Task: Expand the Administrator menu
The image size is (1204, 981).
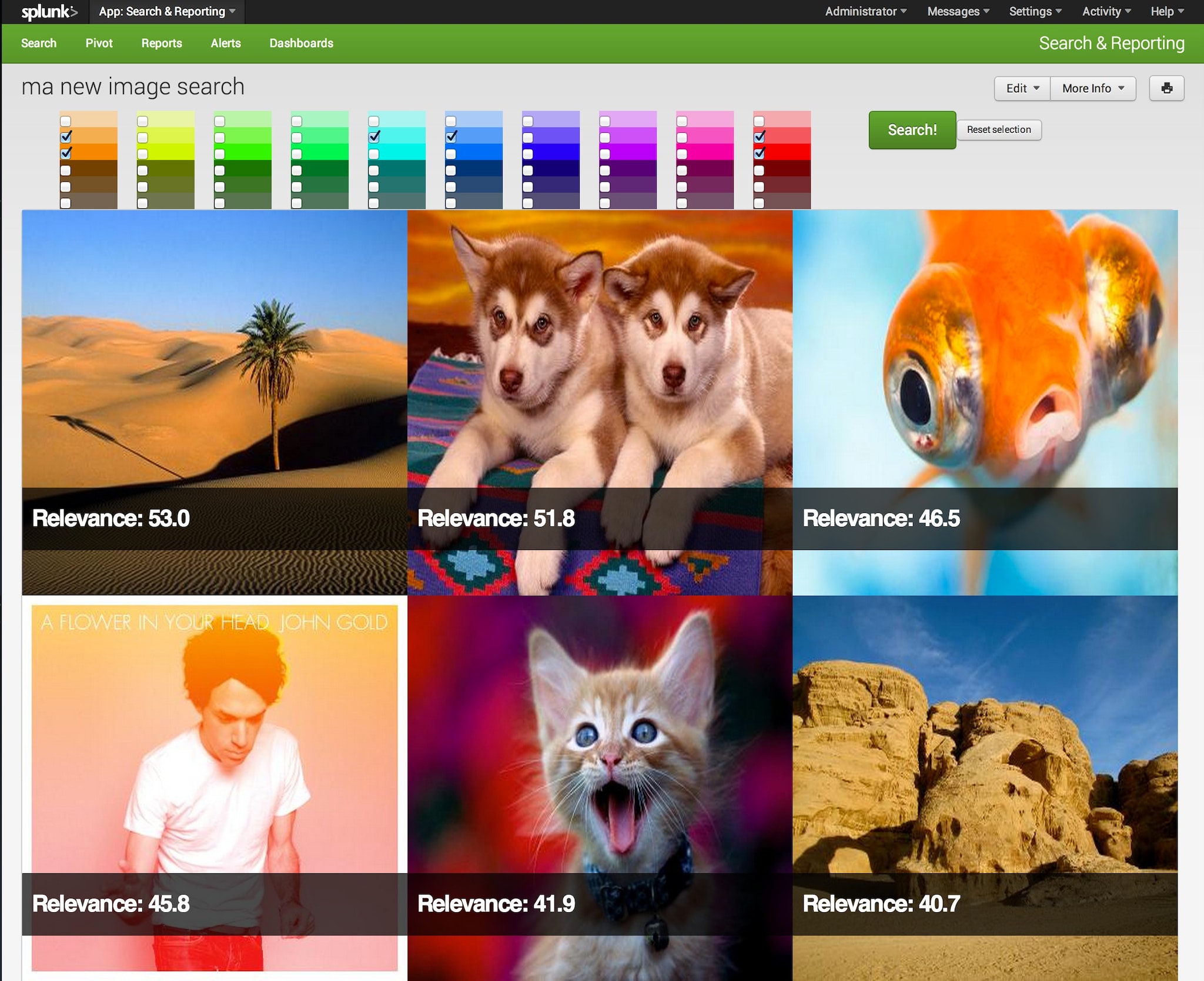Action: 865,12
